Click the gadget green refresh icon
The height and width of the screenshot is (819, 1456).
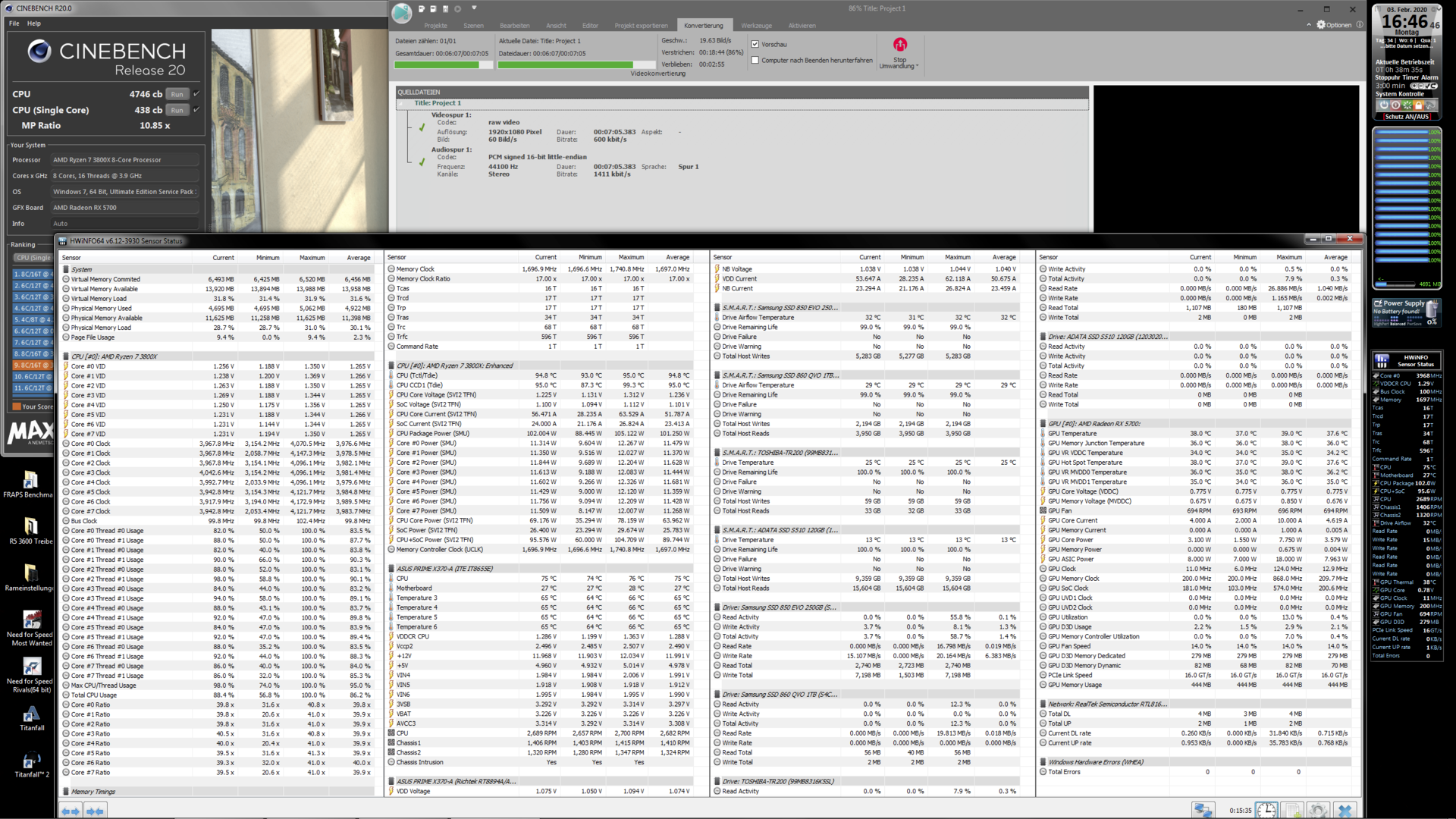1407,105
